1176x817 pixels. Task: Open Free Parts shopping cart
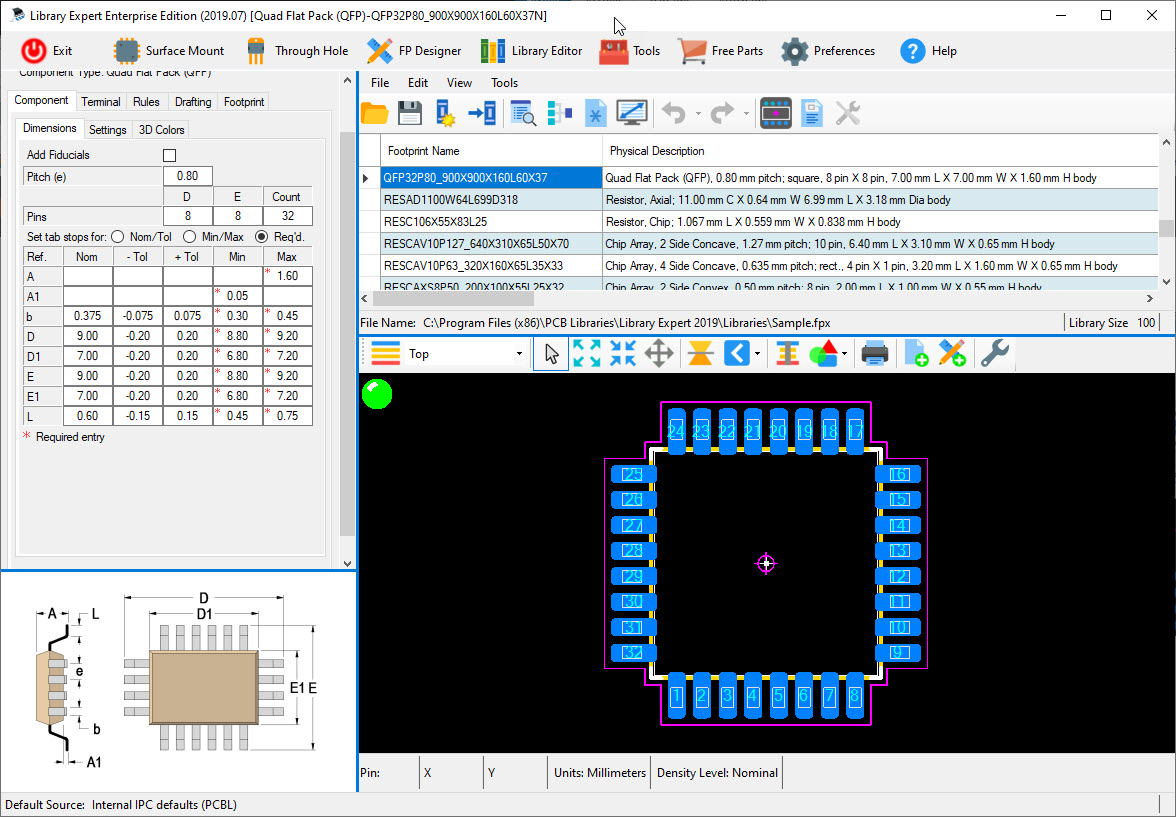click(x=720, y=51)
